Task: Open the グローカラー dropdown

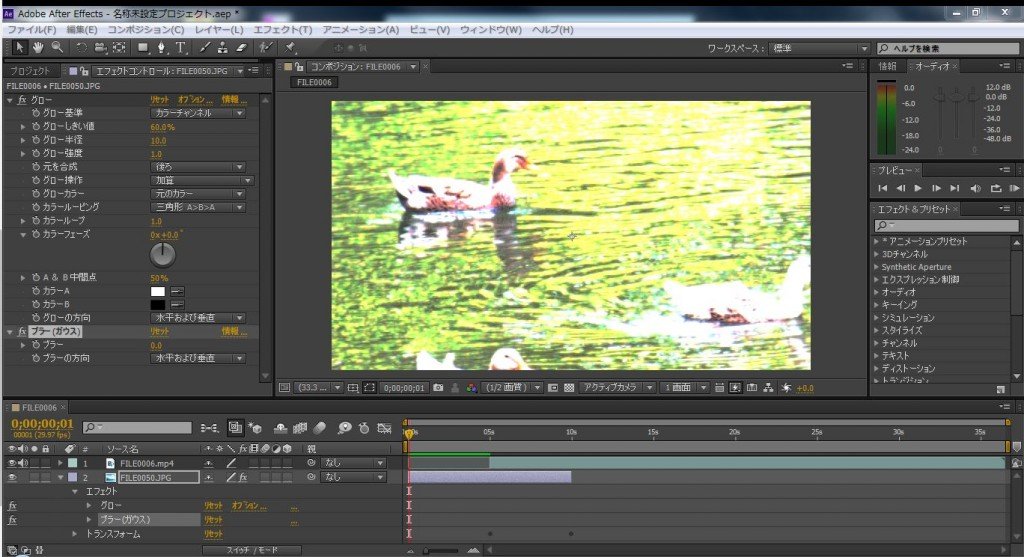Action: click(198, 194)
